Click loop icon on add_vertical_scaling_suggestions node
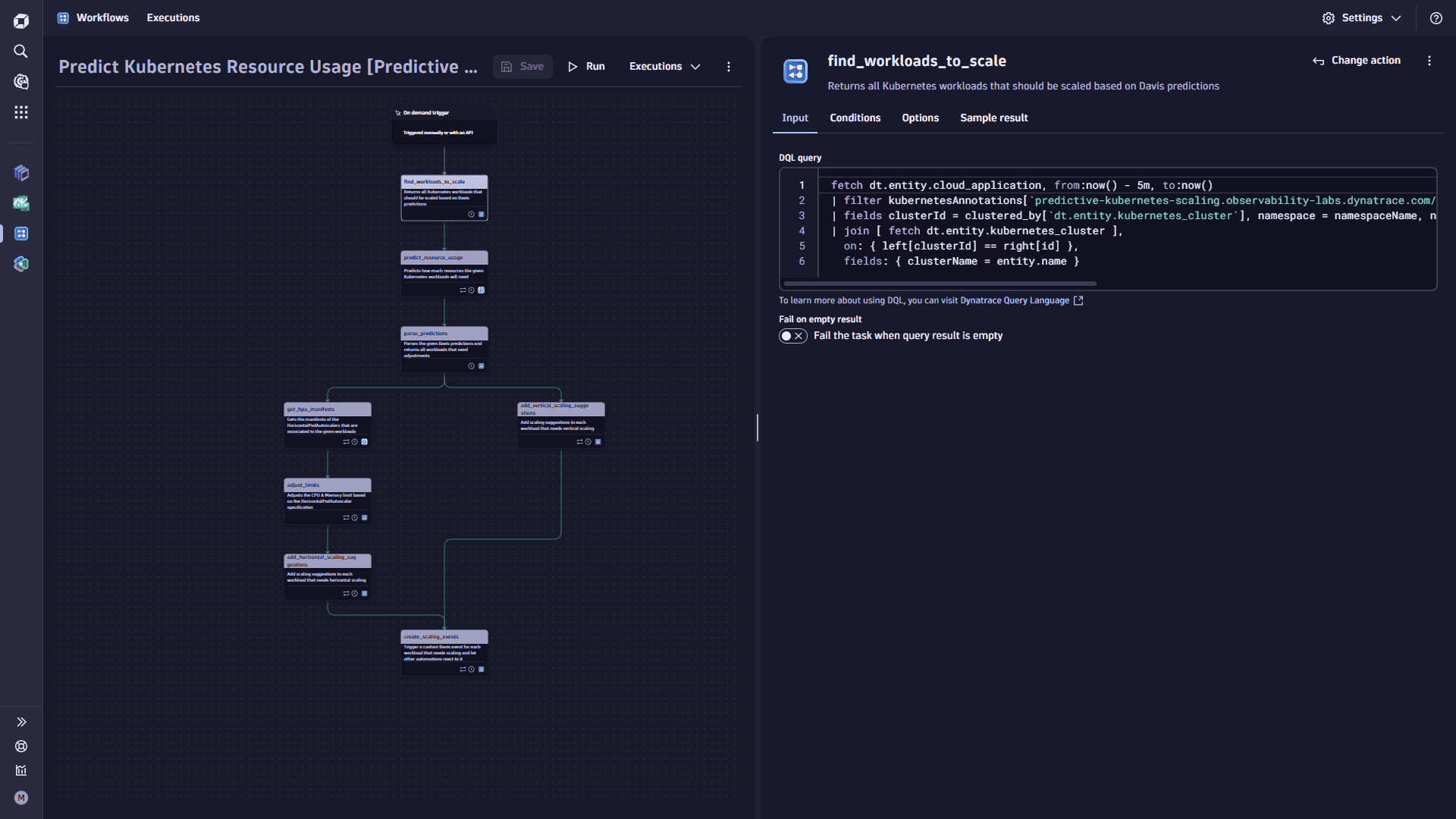1456x819 pixels. [x=579, y=442]
